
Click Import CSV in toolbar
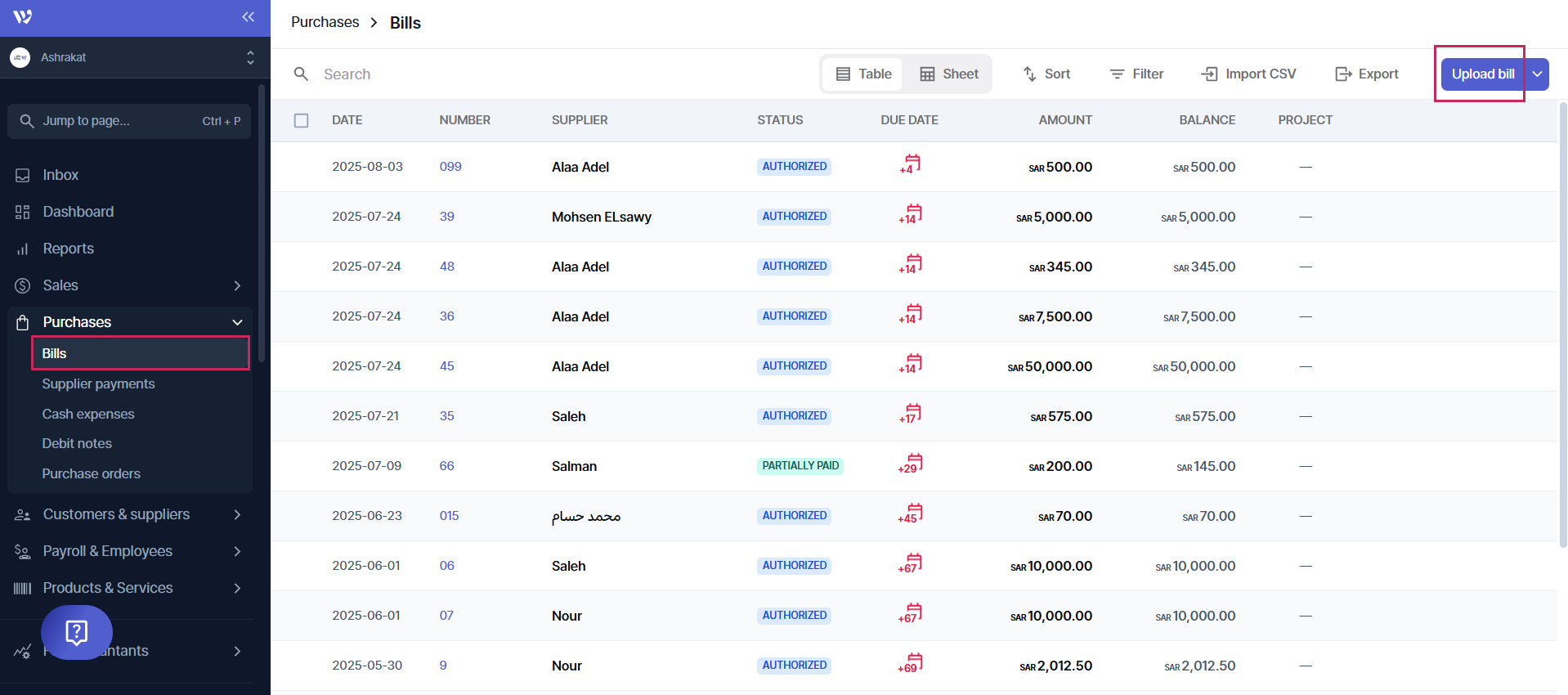coord(1248,74)
